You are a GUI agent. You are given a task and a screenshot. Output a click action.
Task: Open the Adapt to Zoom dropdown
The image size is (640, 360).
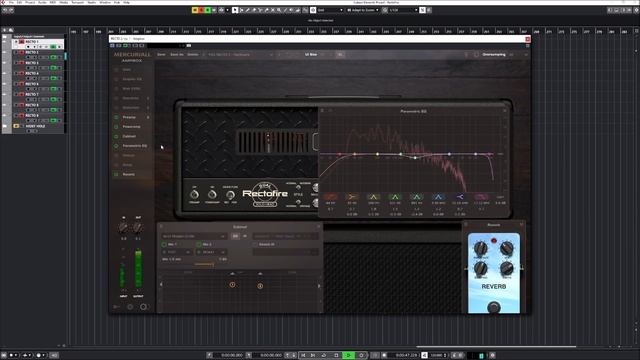click(363, 10)
